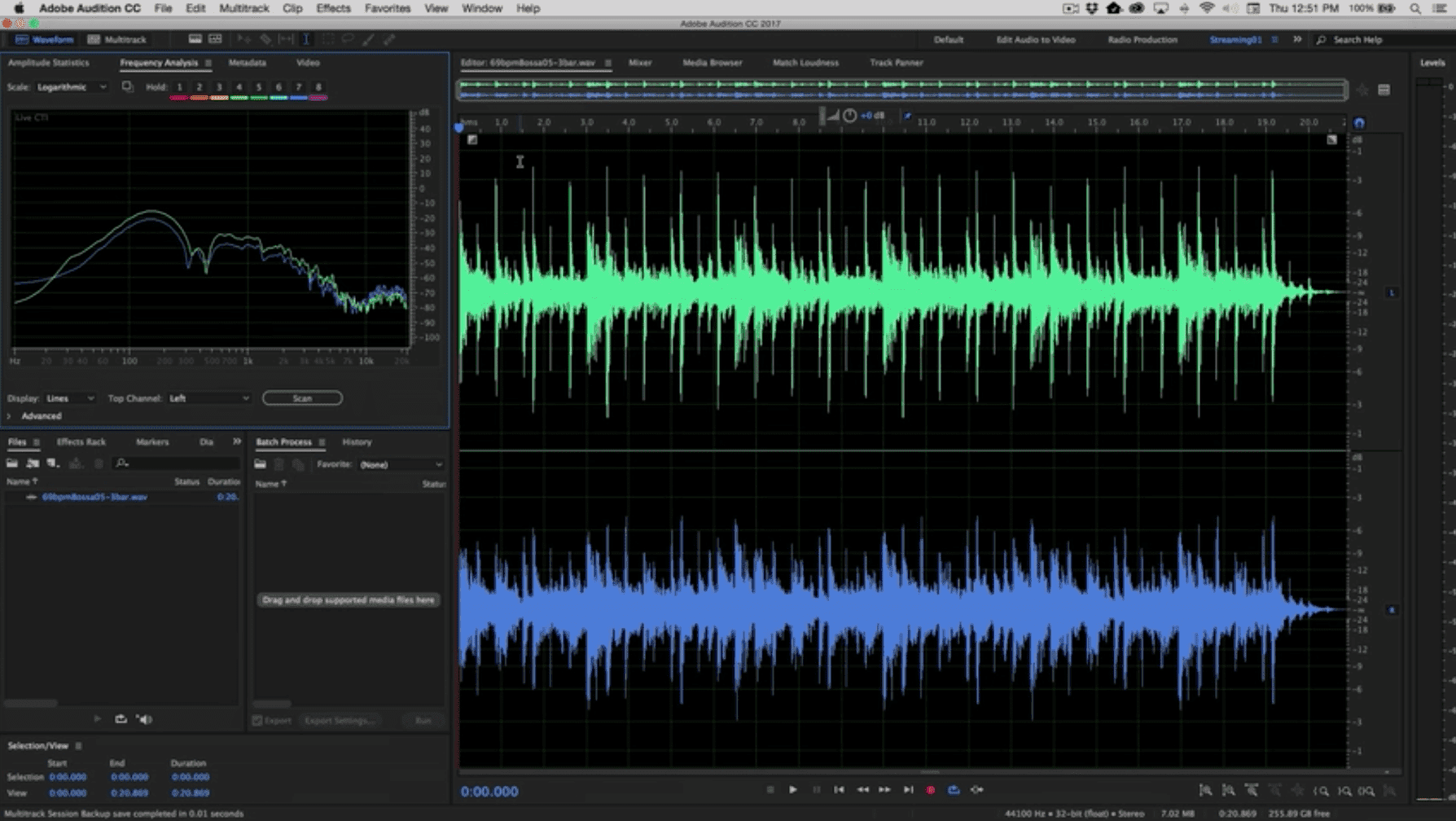Viewport: 1456px width, 821px height.
Task: Open the Metadata panel tab
Action: pyautogui.click(x=247, y=63)
